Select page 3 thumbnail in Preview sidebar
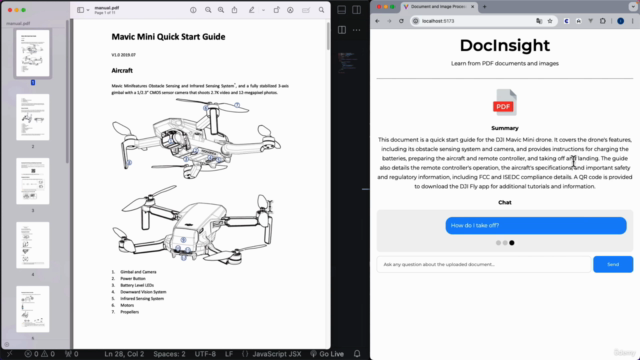Viewport: 640px width, 360px height. tap(33, 181)
